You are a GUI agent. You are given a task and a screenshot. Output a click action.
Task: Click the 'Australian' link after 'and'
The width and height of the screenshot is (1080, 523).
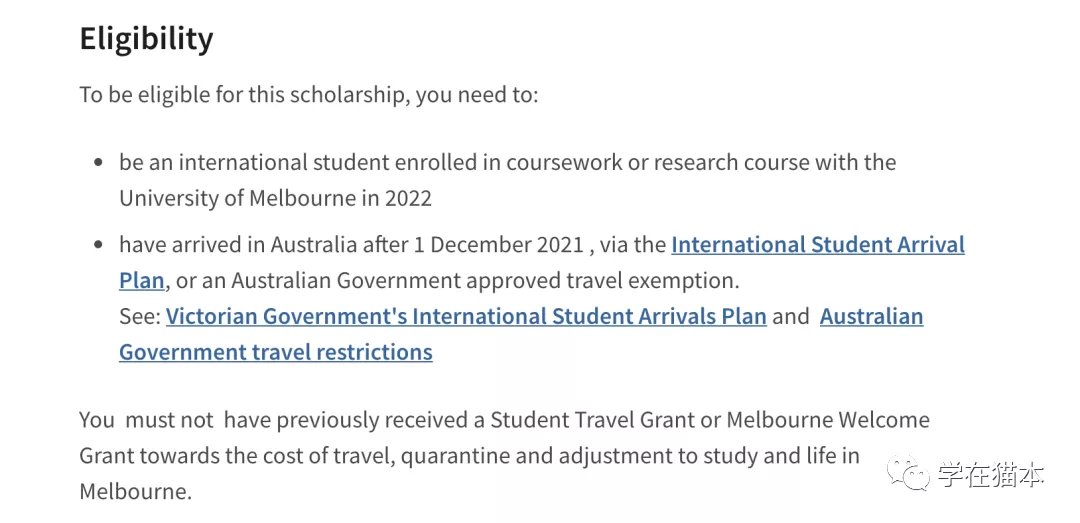(871, 316)
